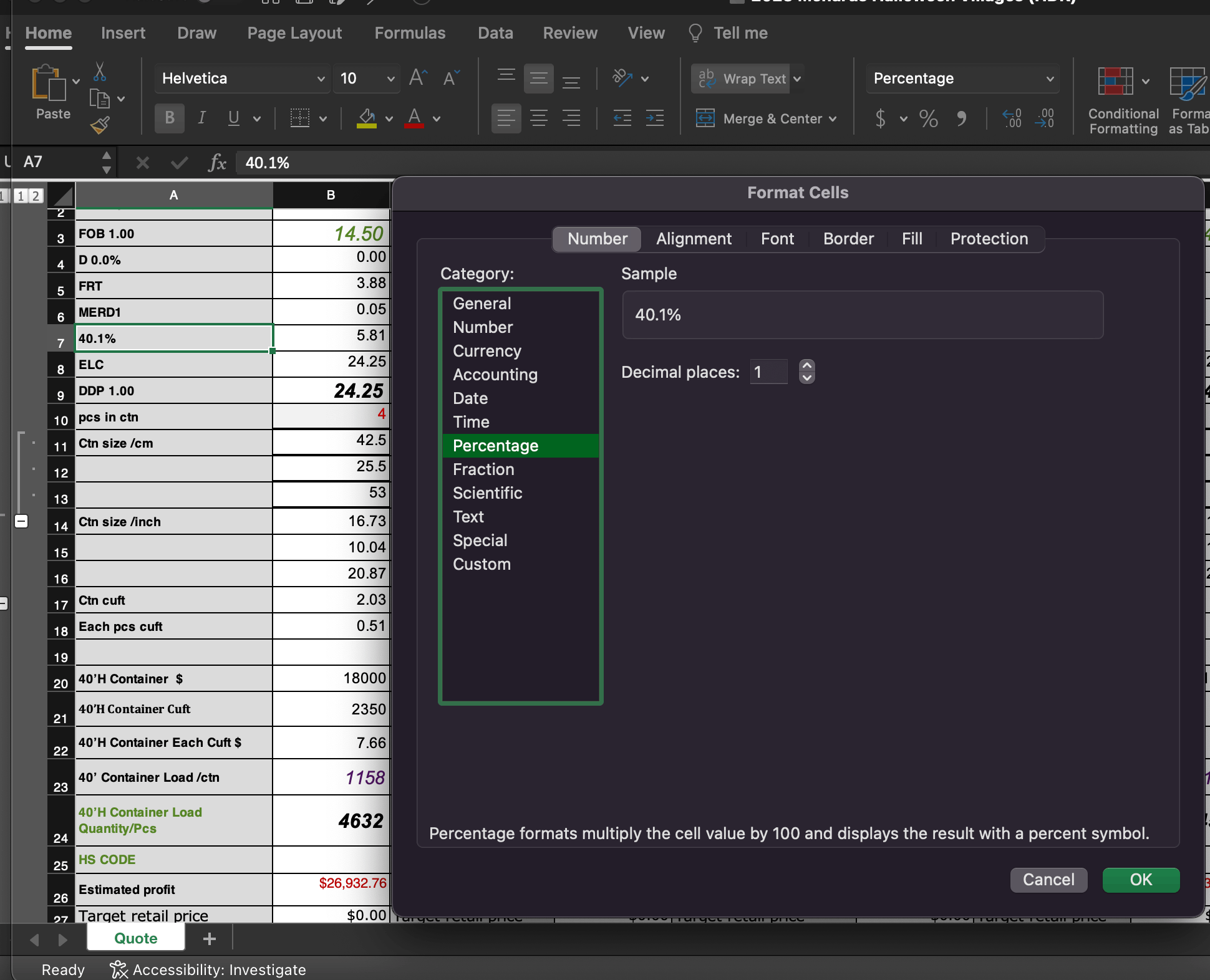Open the font size 10 dropdown
The height and width of the screenshot is (980, 1210).
point(390,79)
